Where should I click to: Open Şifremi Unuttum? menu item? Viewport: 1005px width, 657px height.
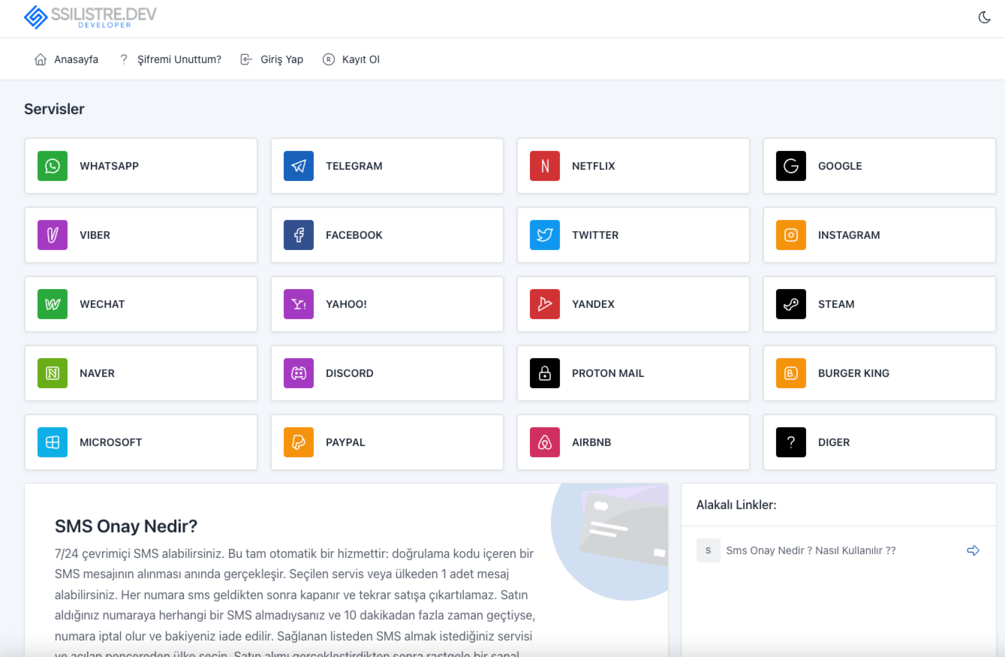coord(170,60)
